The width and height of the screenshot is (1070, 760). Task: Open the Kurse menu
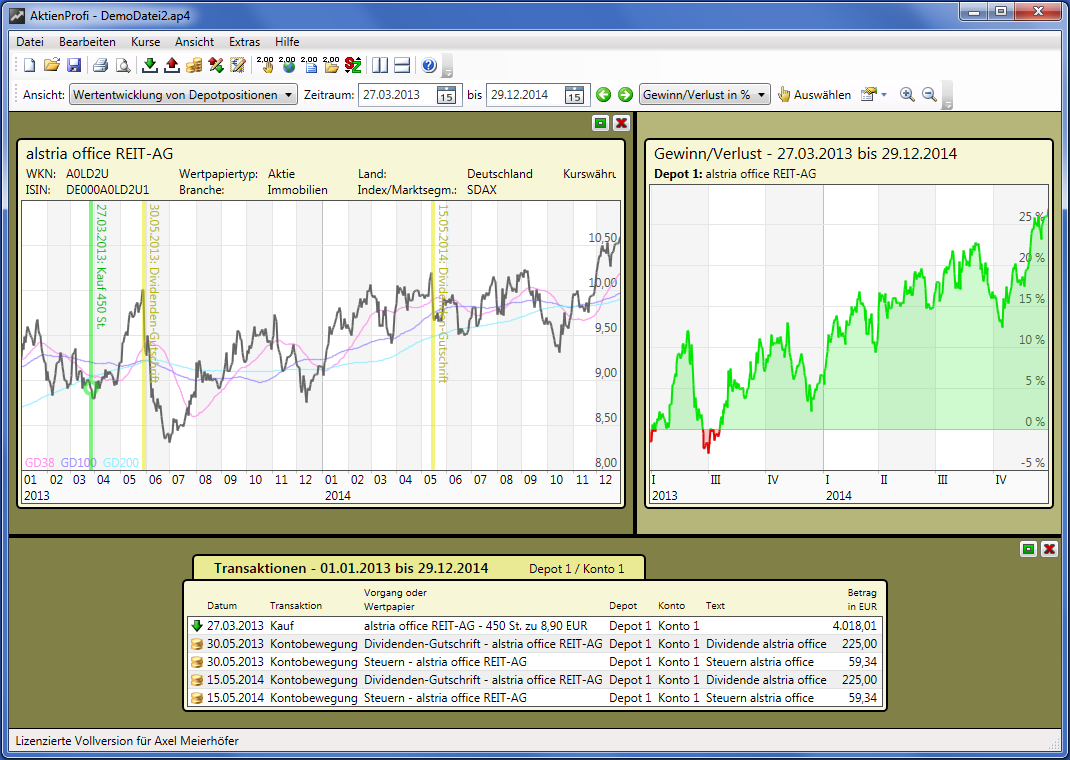click(x=145, y=42)
